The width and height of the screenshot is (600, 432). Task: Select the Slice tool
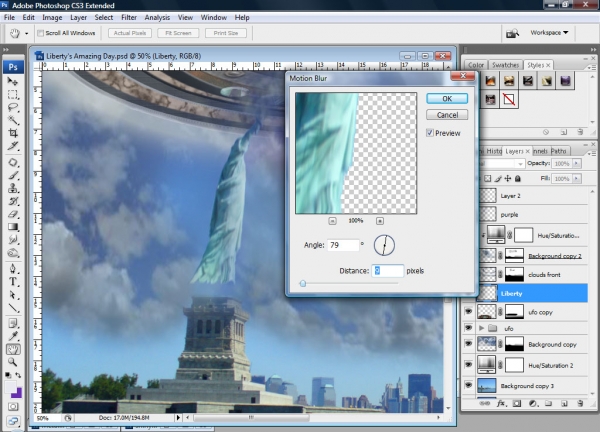[13, 146]
